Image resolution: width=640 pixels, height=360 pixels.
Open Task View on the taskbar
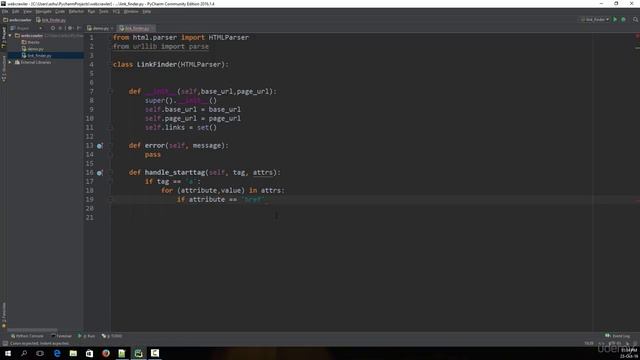(x=40, y=353)
